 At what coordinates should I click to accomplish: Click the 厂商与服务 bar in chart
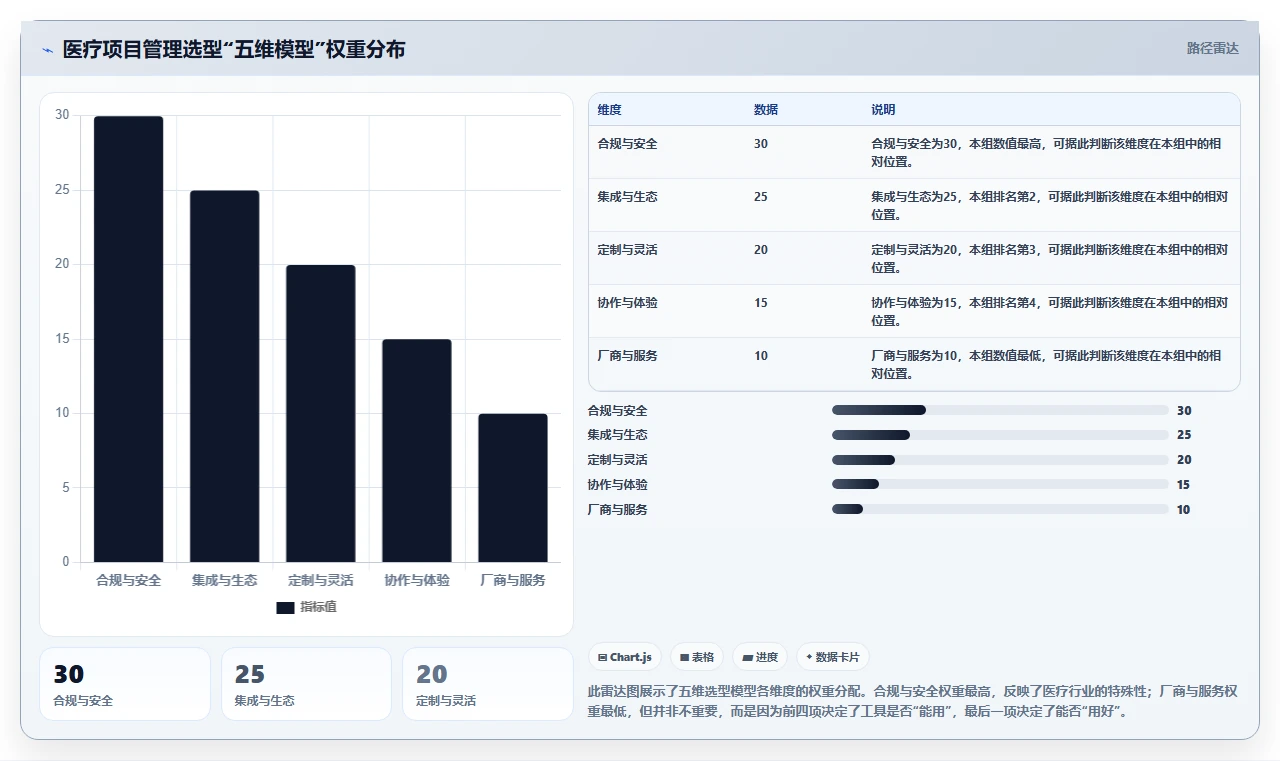513,488
